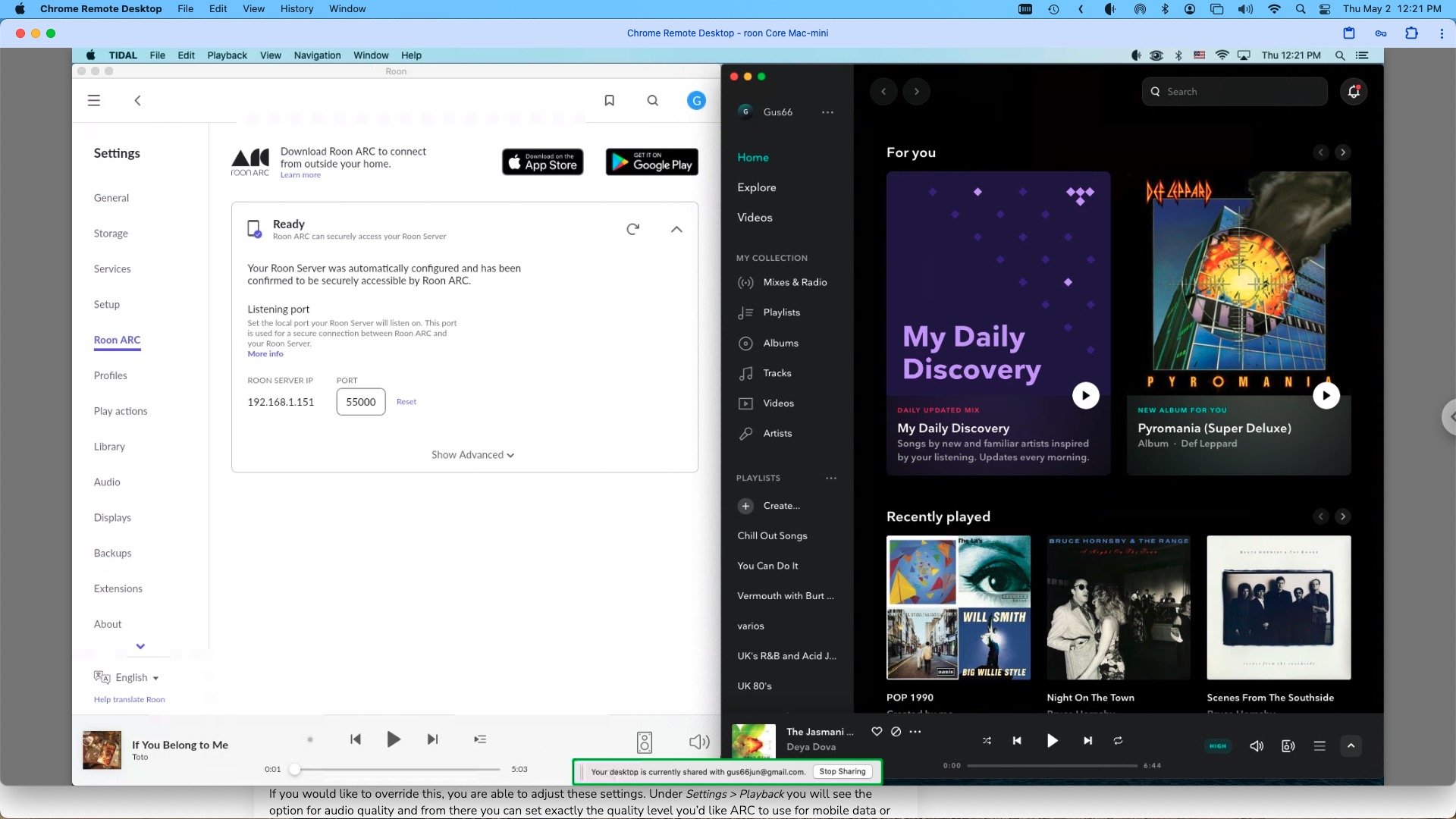Viewport: 1456px width, 819px height.
Task: Collapse the Ready status panel
Action: coord(676,229)
